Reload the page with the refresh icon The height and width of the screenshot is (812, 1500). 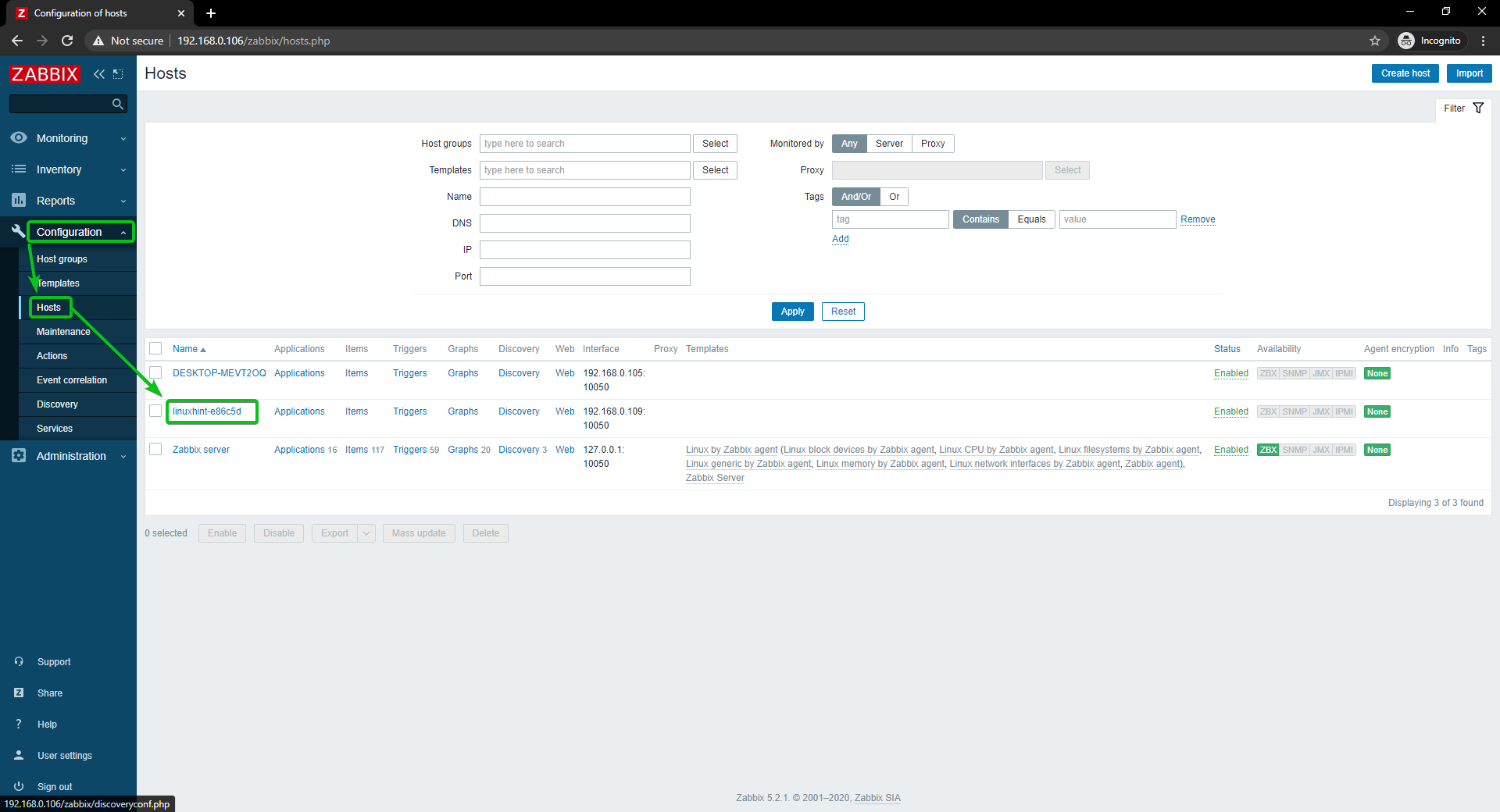point(67,41)
